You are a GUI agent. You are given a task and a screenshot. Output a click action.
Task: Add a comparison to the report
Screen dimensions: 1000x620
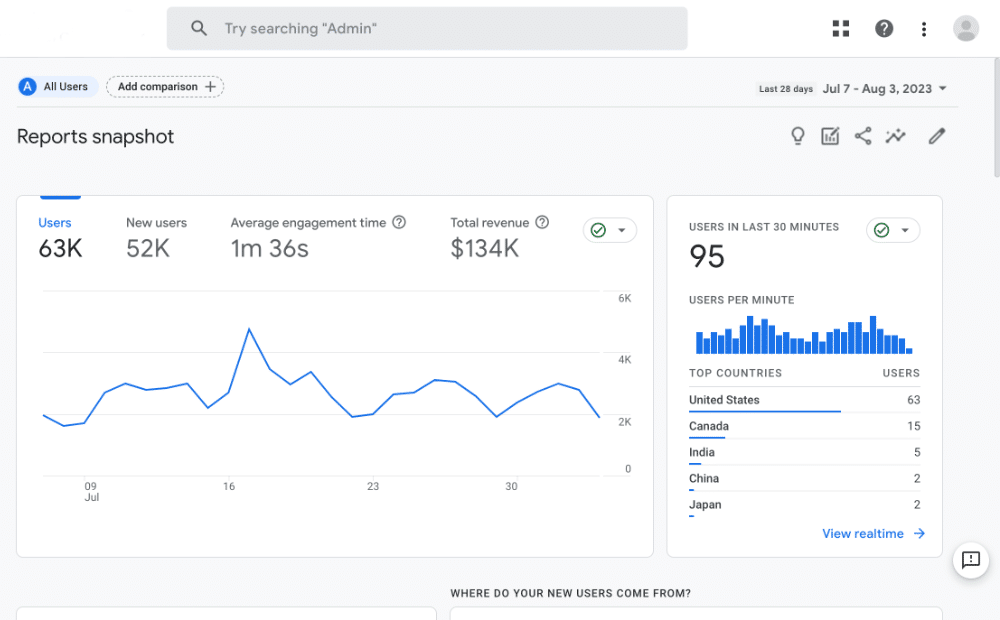click(x=164, y=87)
